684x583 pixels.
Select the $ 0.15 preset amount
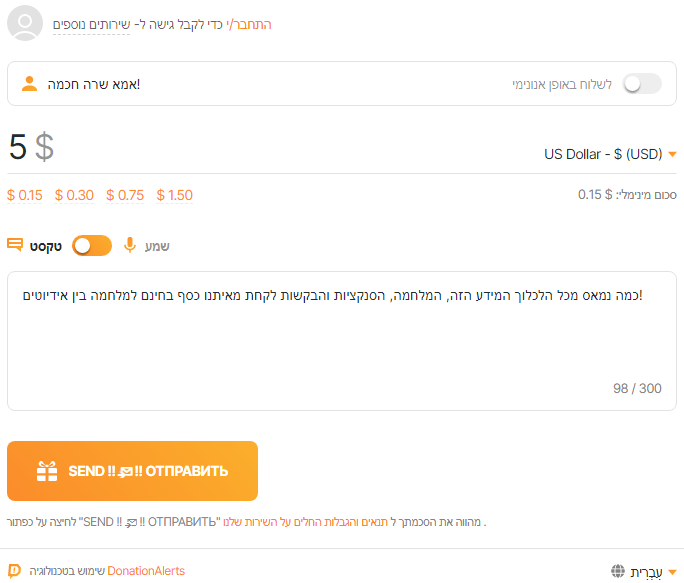(25, 195)
